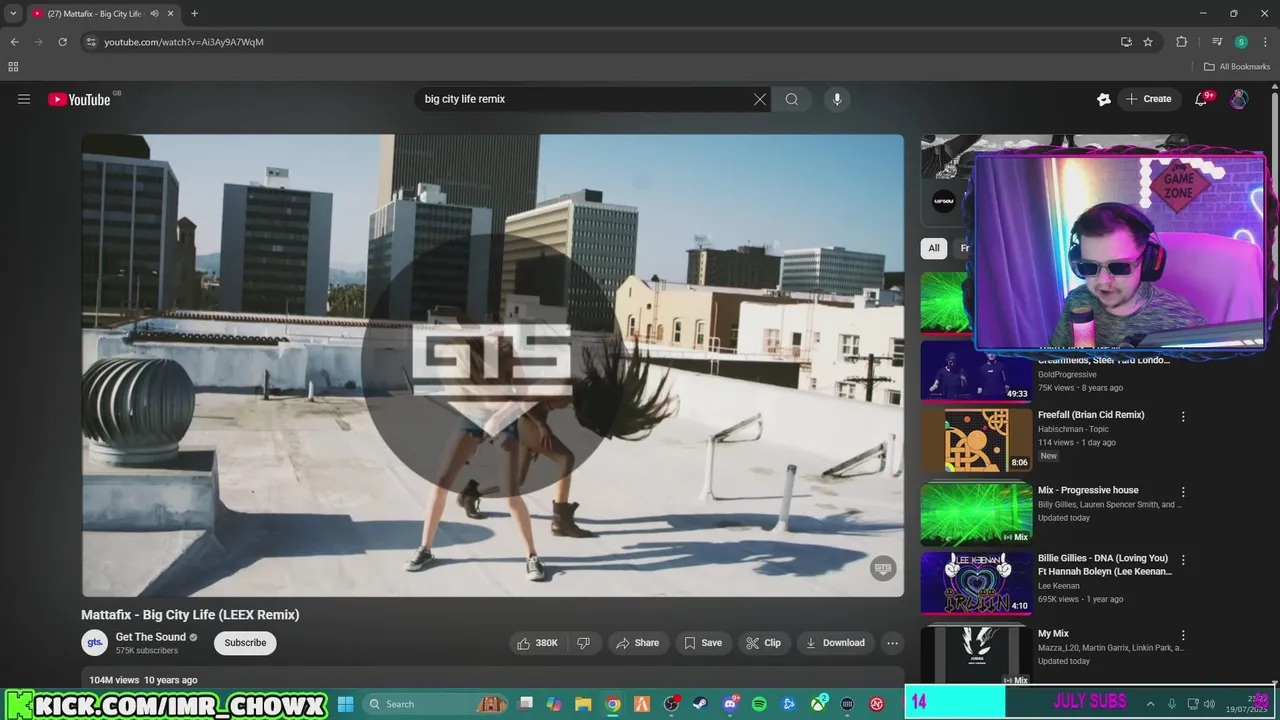Open the Chrome three-dot menu
Viewport: 1280px width, 720px height.
pyautogui.click(x=1265, y=42)
